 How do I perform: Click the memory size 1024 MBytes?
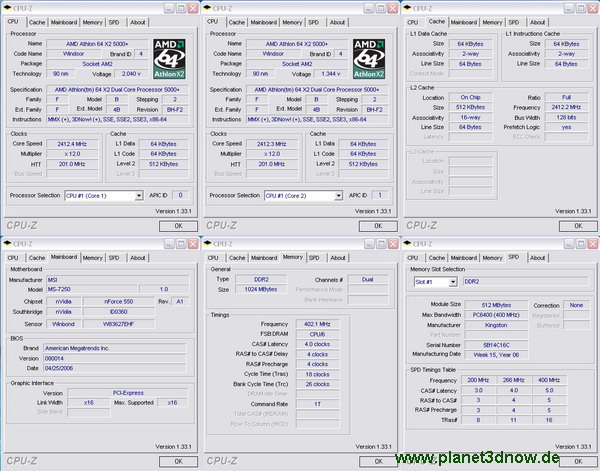[261, 290]
